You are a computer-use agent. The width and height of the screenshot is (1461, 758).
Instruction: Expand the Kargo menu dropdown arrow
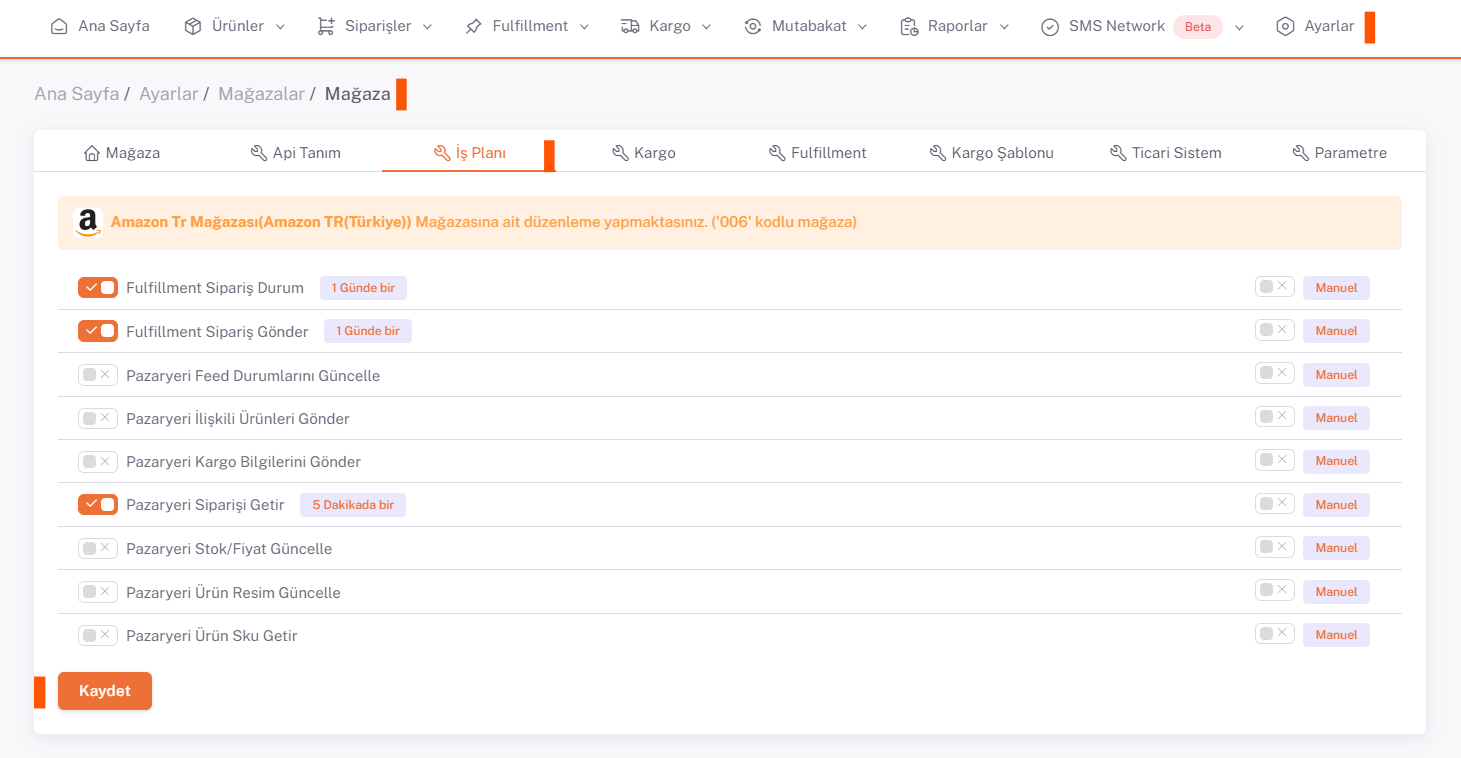(x=707, y=27)
